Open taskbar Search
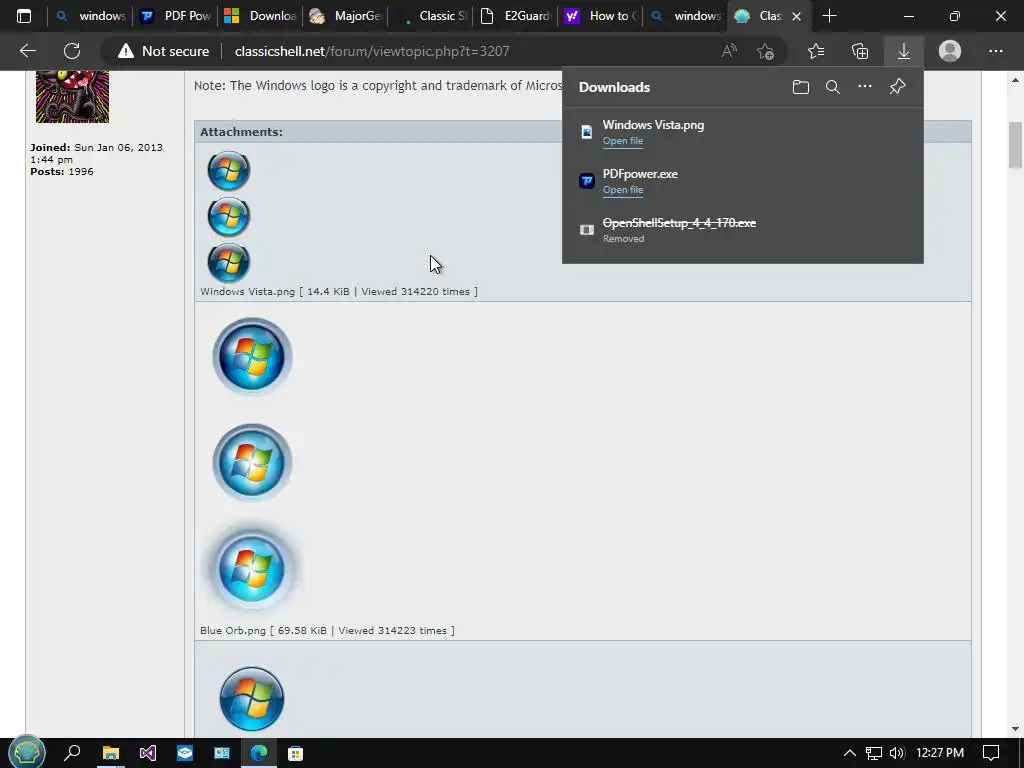Image resolution: width=1024 pixels, height=768 pixels. click(x=72, y=753)
